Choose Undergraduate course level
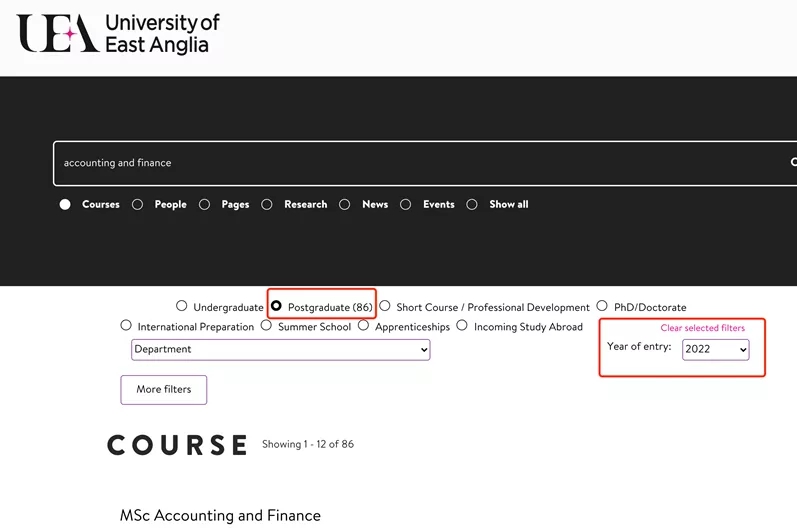Viewport: 797px width, 528px height. point(181,307)
